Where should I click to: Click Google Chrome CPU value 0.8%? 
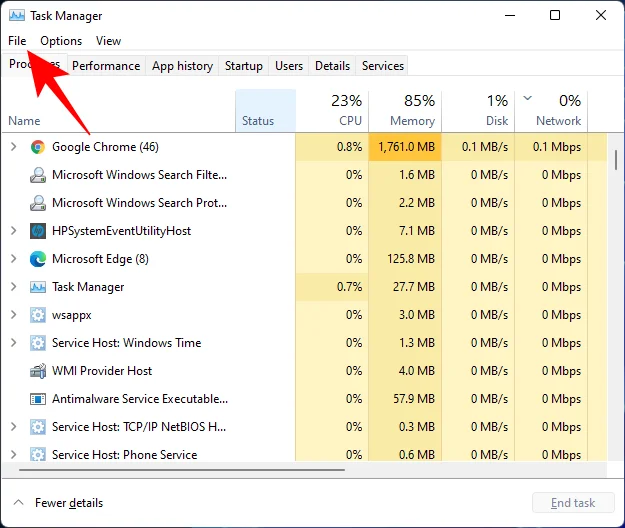pyautogui.click(x=350, y=147)
